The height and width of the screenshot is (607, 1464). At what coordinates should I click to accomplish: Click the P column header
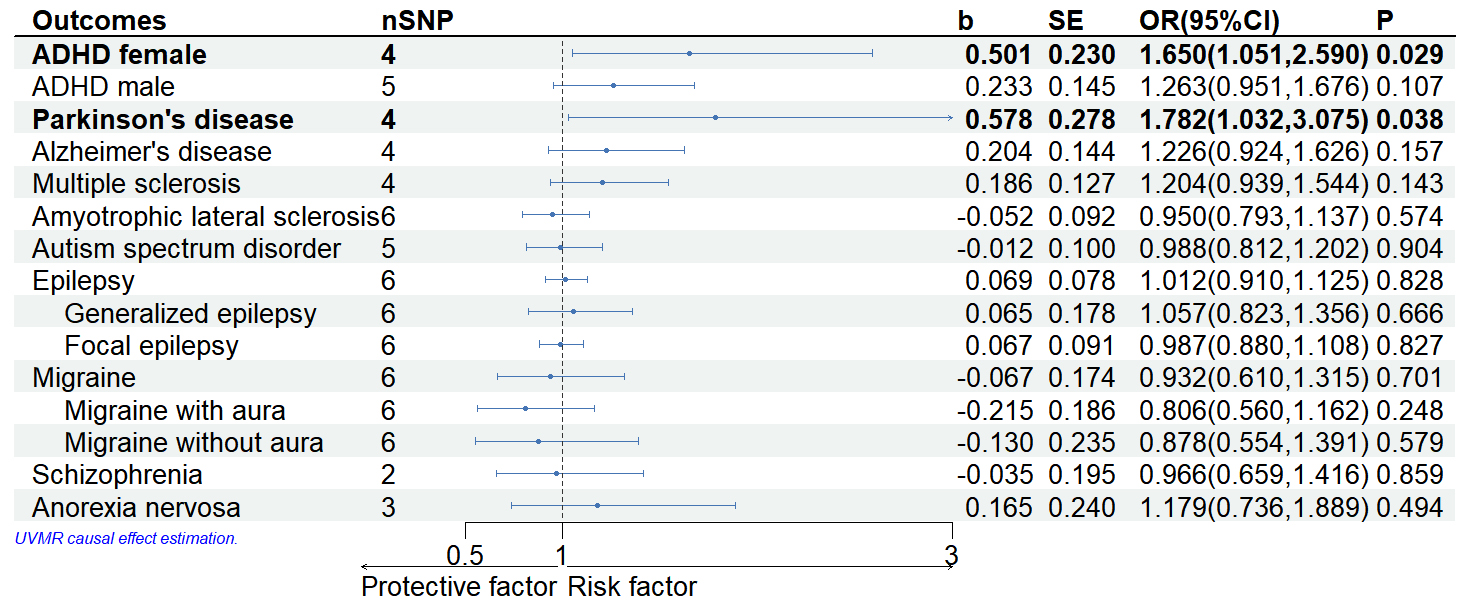[1385, 21]
